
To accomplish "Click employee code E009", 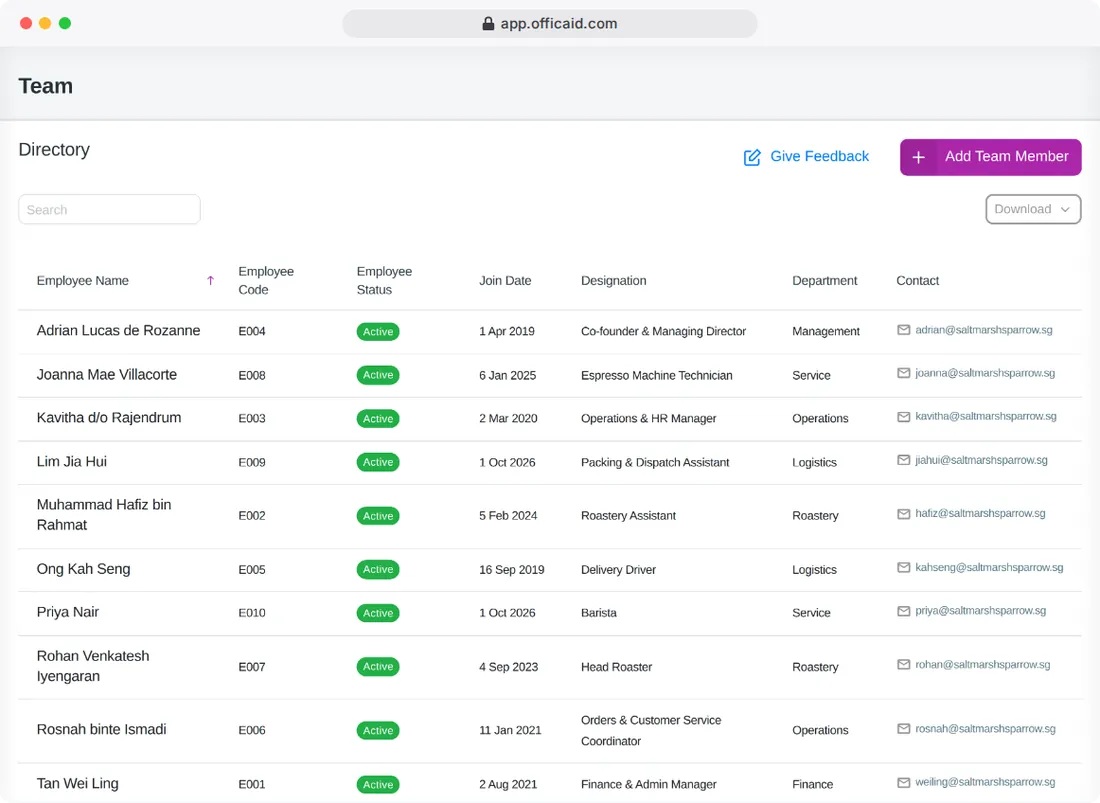I will pos(252,462).
